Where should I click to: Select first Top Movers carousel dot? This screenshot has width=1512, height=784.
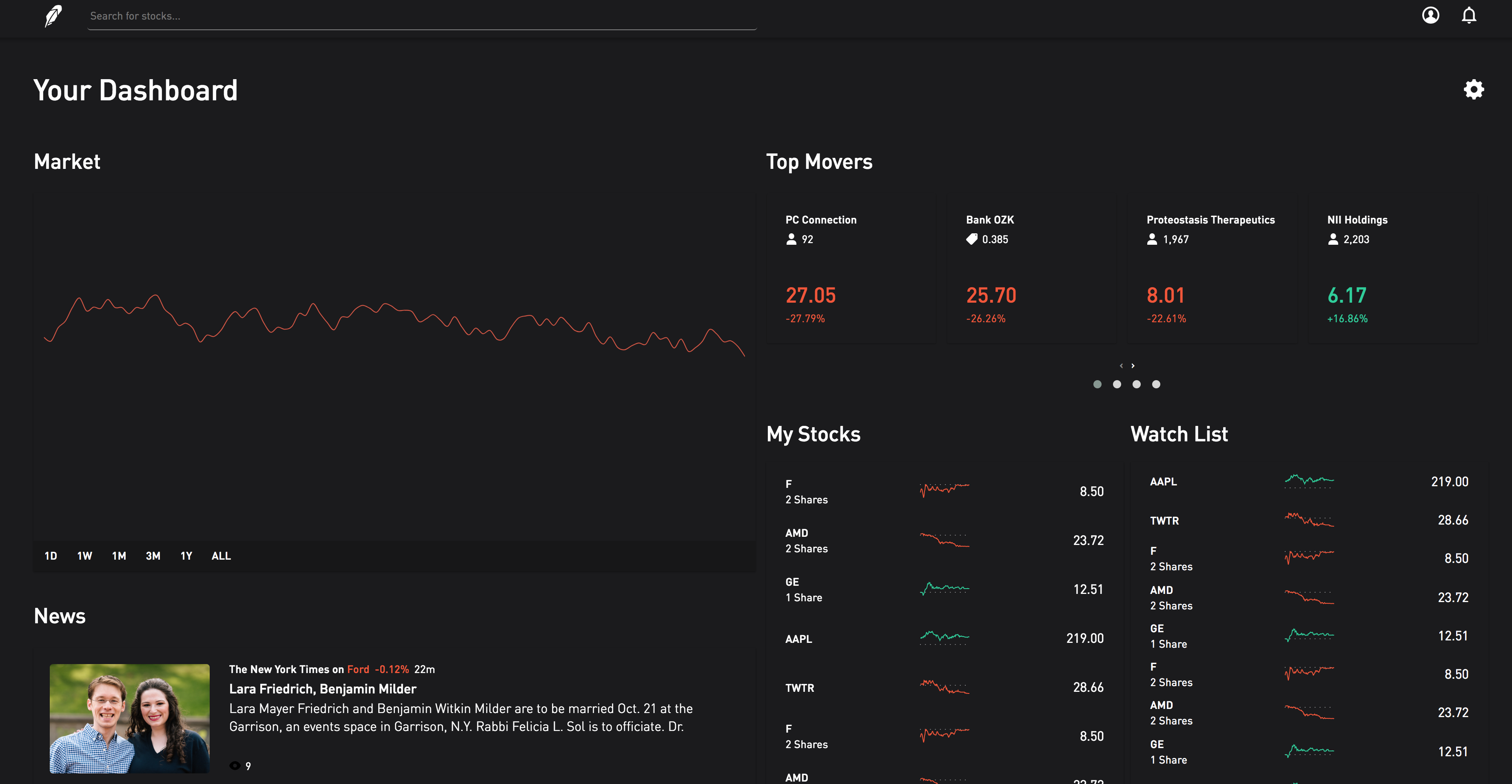tap(1097, 384)
